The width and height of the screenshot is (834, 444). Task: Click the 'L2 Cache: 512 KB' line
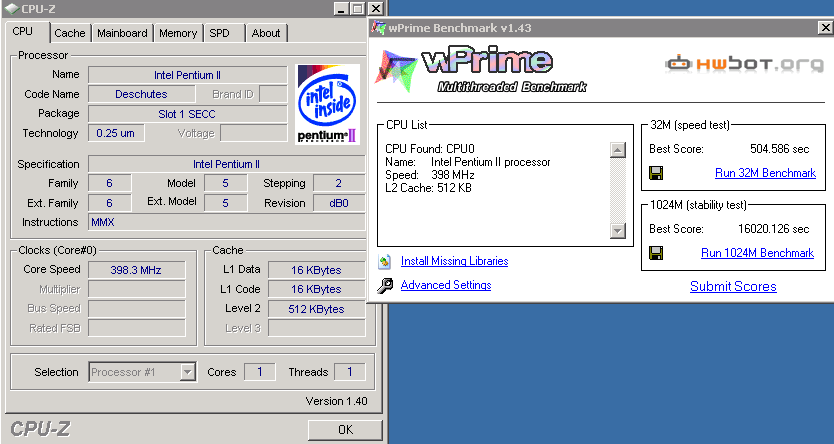pos(428,188)
